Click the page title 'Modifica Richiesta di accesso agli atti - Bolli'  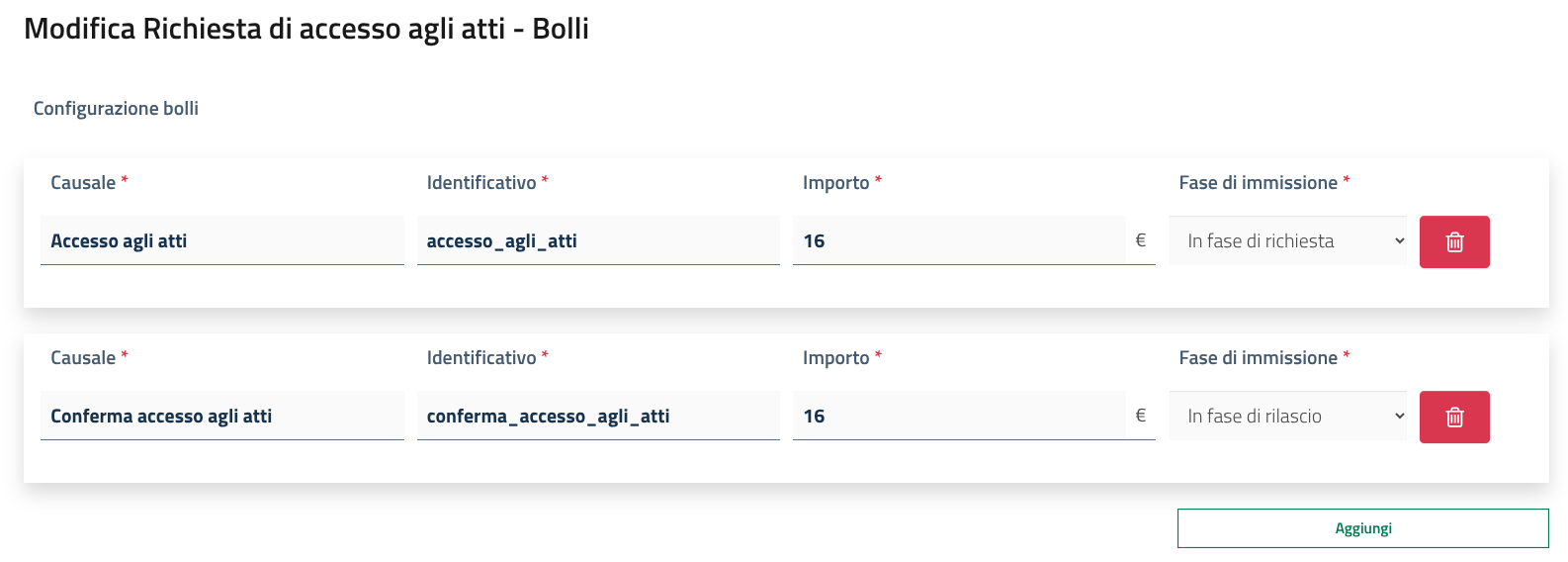[x=306, y=29]
